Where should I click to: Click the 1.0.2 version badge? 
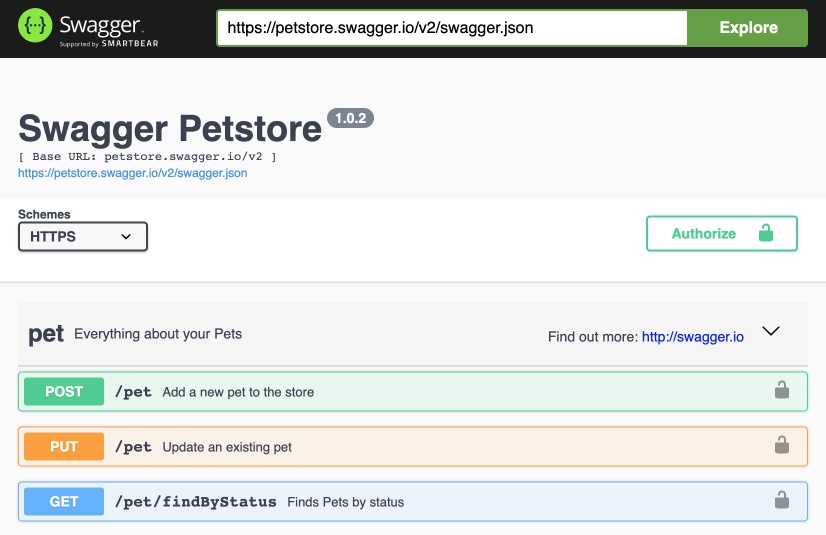[350, 118]
